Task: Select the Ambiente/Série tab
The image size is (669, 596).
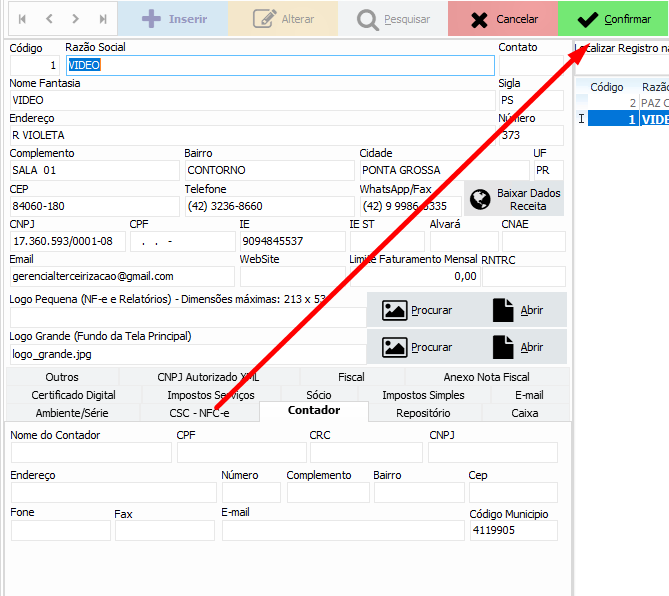Action: tap(72, 413)
